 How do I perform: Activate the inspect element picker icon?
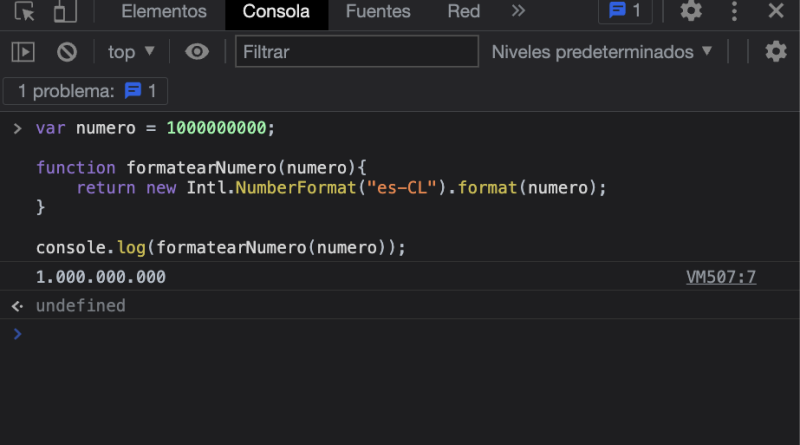click(24, 11)
